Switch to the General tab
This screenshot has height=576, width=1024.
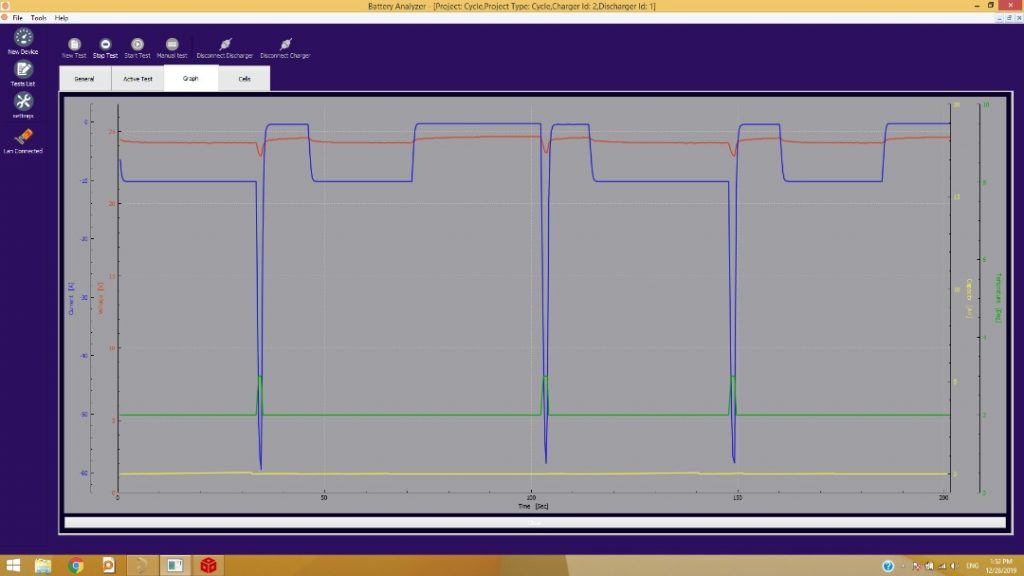point(85,78)
